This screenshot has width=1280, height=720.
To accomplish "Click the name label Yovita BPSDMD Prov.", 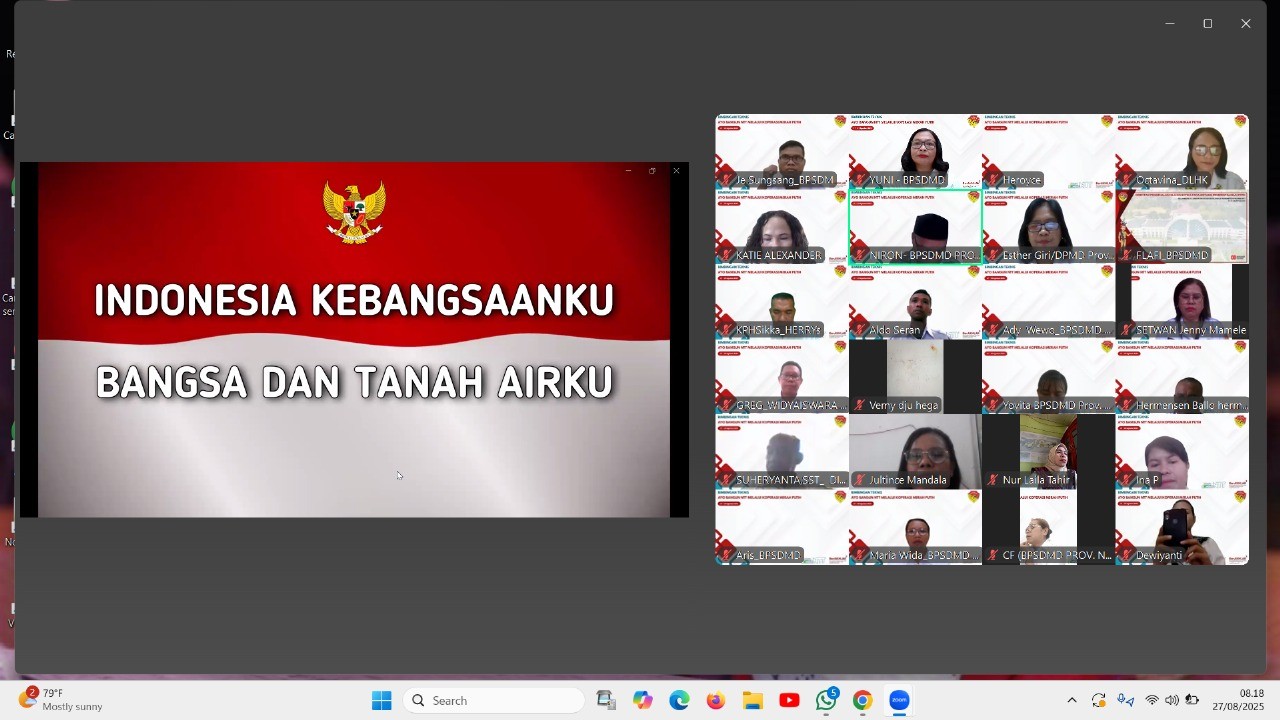I will click(1057, 405).
